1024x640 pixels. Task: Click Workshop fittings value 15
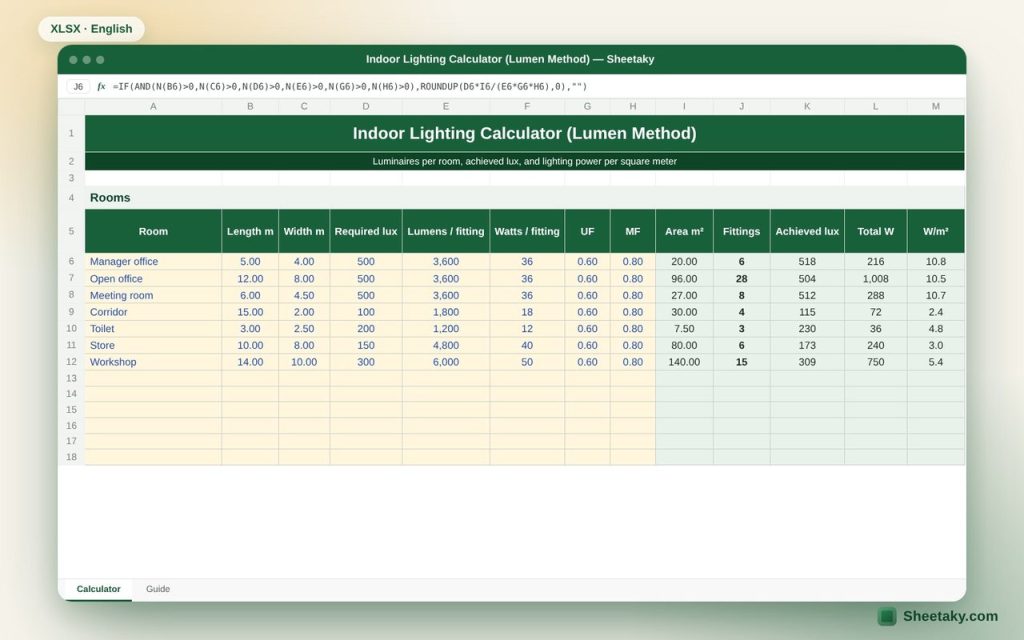[x=741, y=362]
